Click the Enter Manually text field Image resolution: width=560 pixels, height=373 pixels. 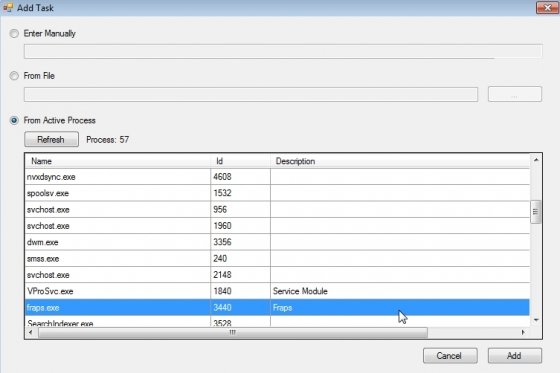tap(283, 51)
